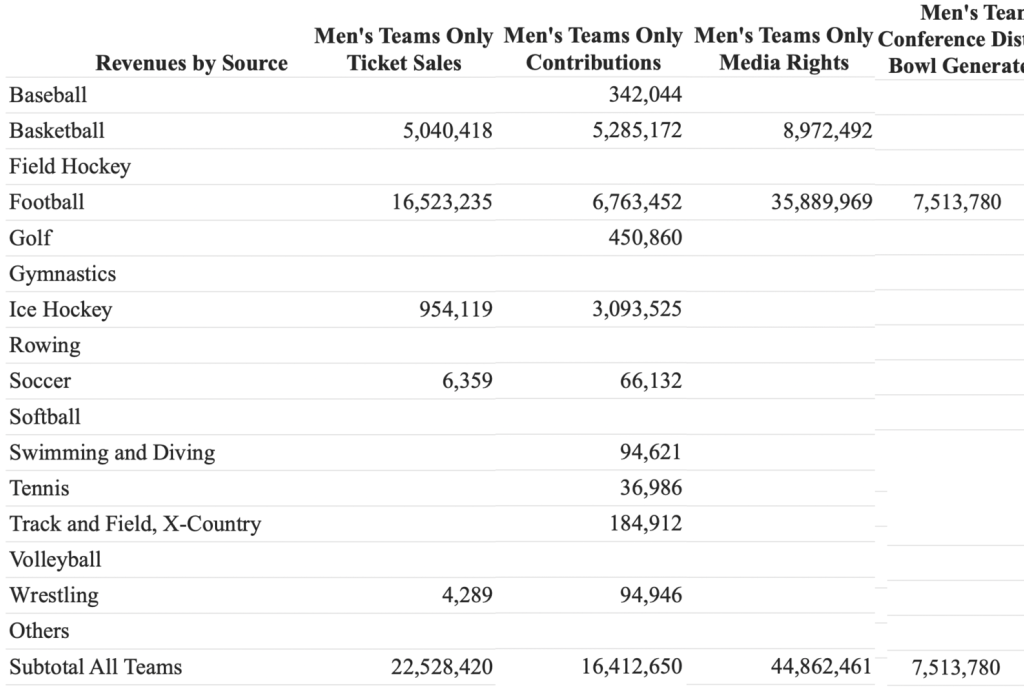1024x689 pixels.
Task: Click the Track and Field, X-Country label
Action: pos(135,524)
